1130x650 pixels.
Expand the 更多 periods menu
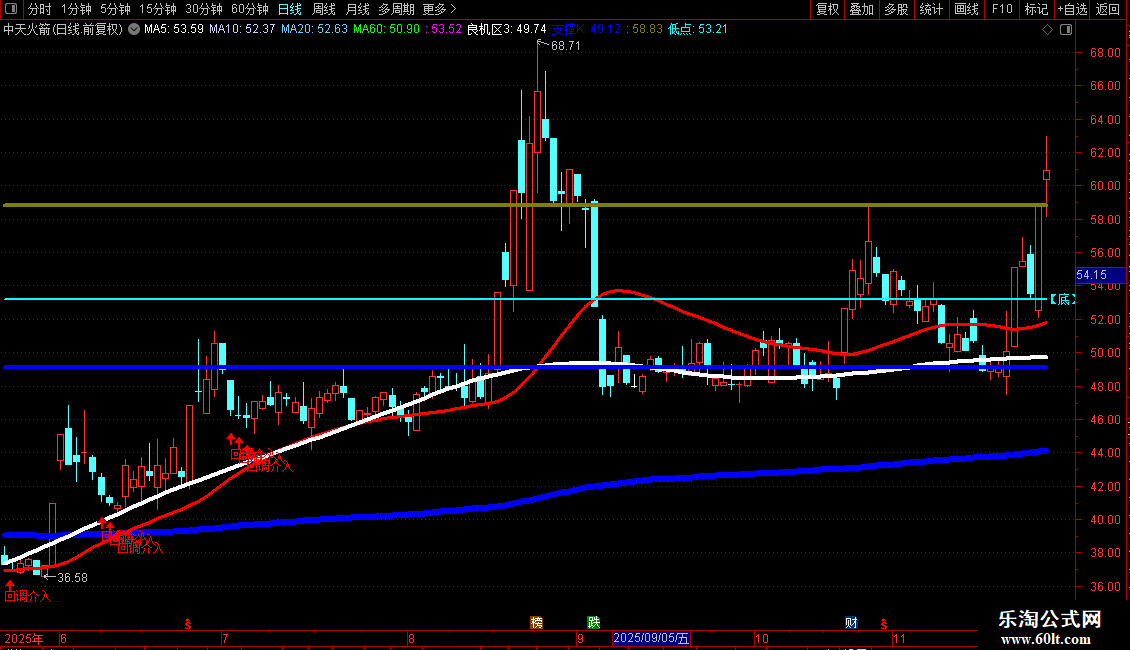[439, 9]
